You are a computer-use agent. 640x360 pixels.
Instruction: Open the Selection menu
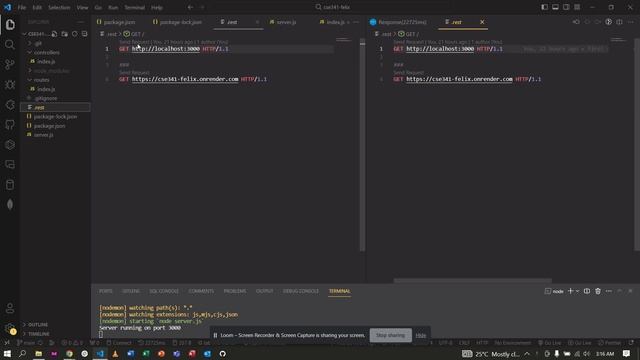[x=59, y=7]
